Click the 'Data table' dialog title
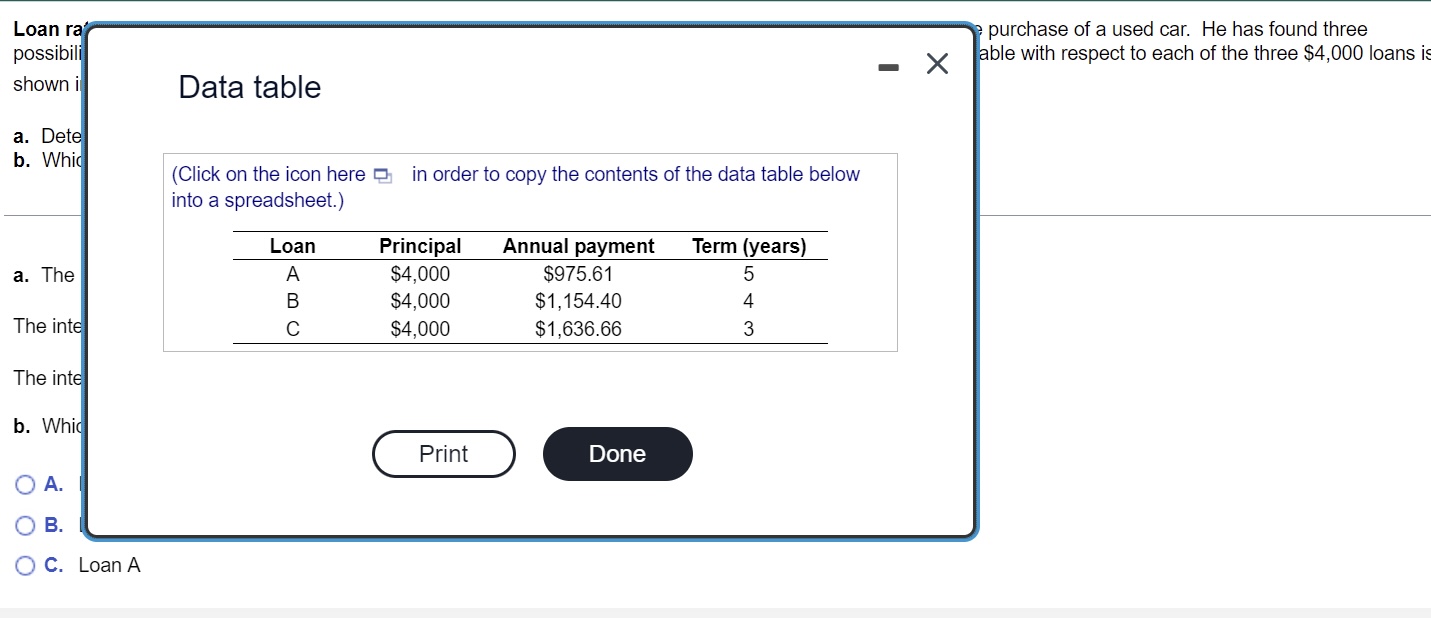1431x618 pixels. point(248,87)
